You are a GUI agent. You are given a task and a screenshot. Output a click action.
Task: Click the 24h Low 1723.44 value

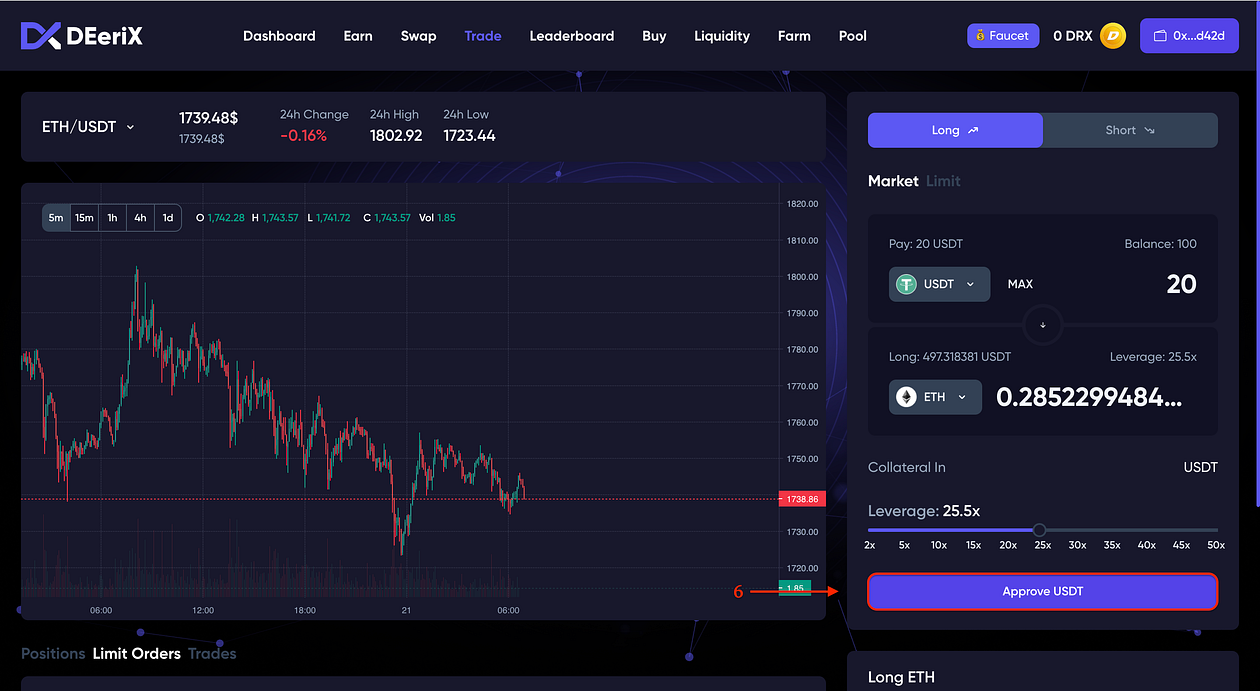(x=469, y=136)
